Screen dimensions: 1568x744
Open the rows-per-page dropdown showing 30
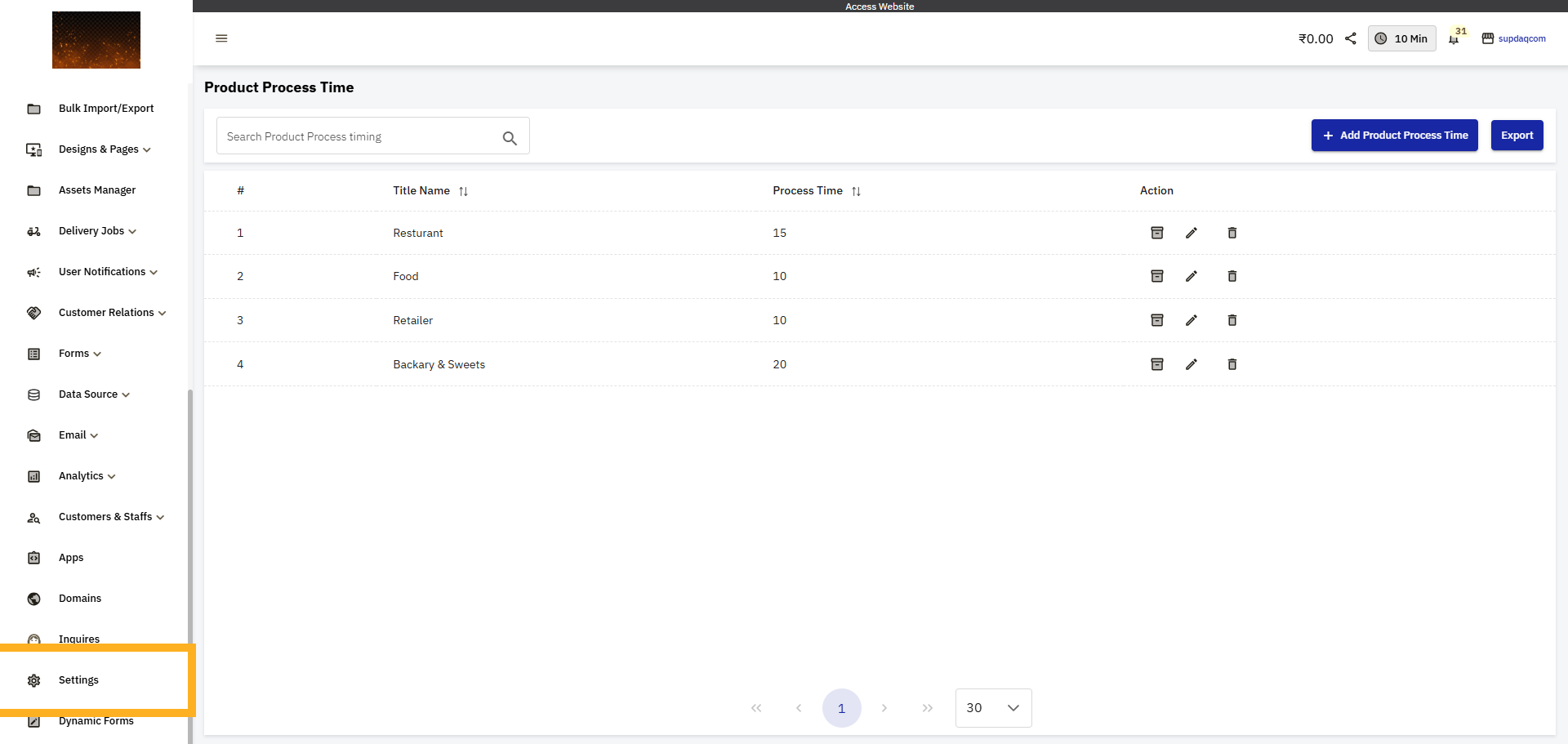tap(993, 707)
